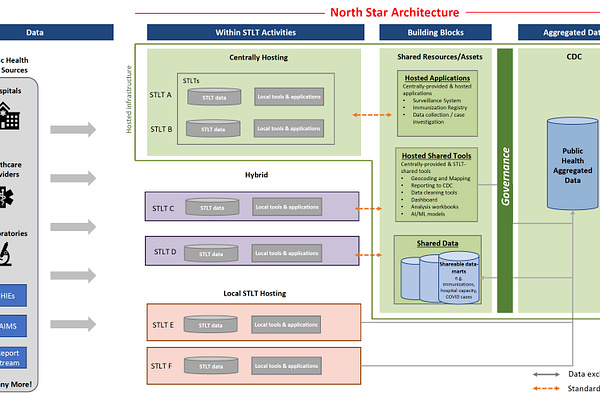Click the orange dashed Standard legend arrow

pos(546,389)
